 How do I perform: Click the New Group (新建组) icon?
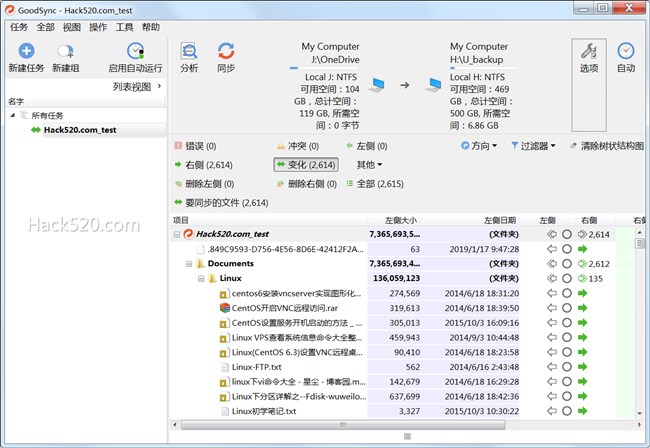[x=65, y=51]
